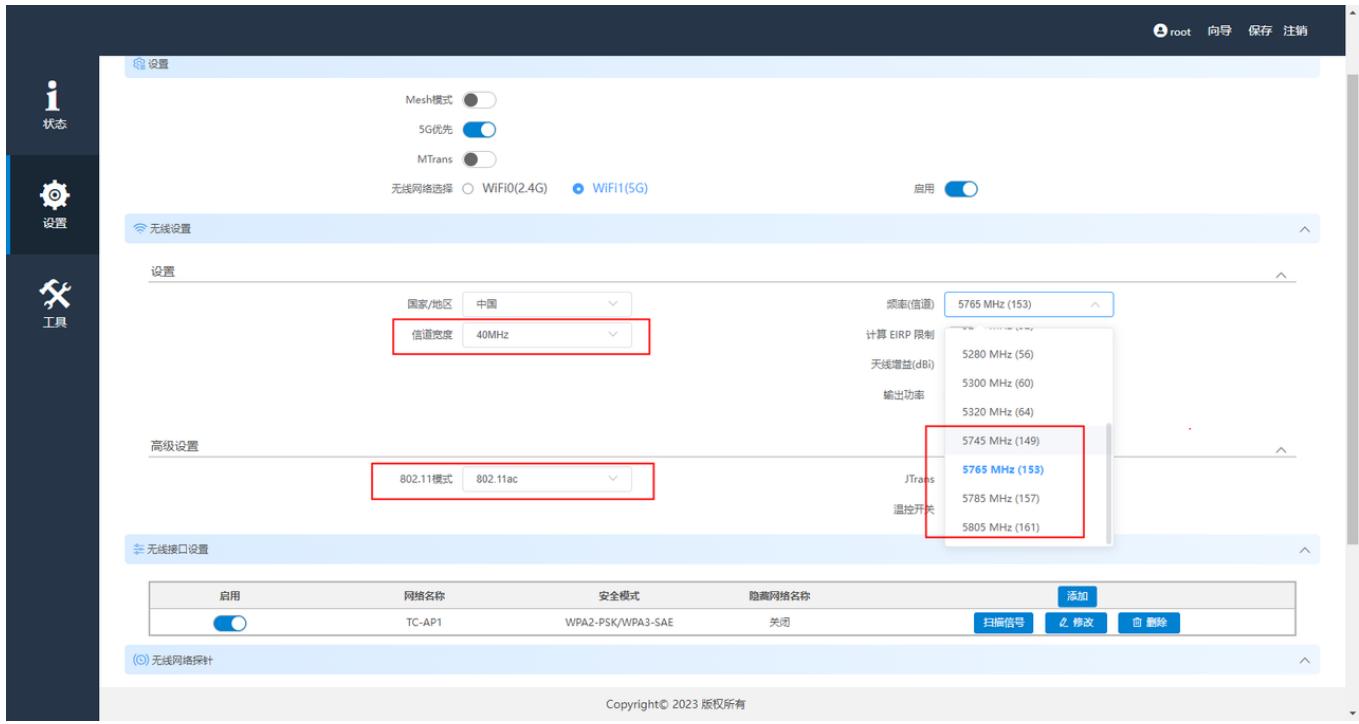Turn off the 5G优先 switch
This screenshot has width=1359, height=724.
[481, 129]
